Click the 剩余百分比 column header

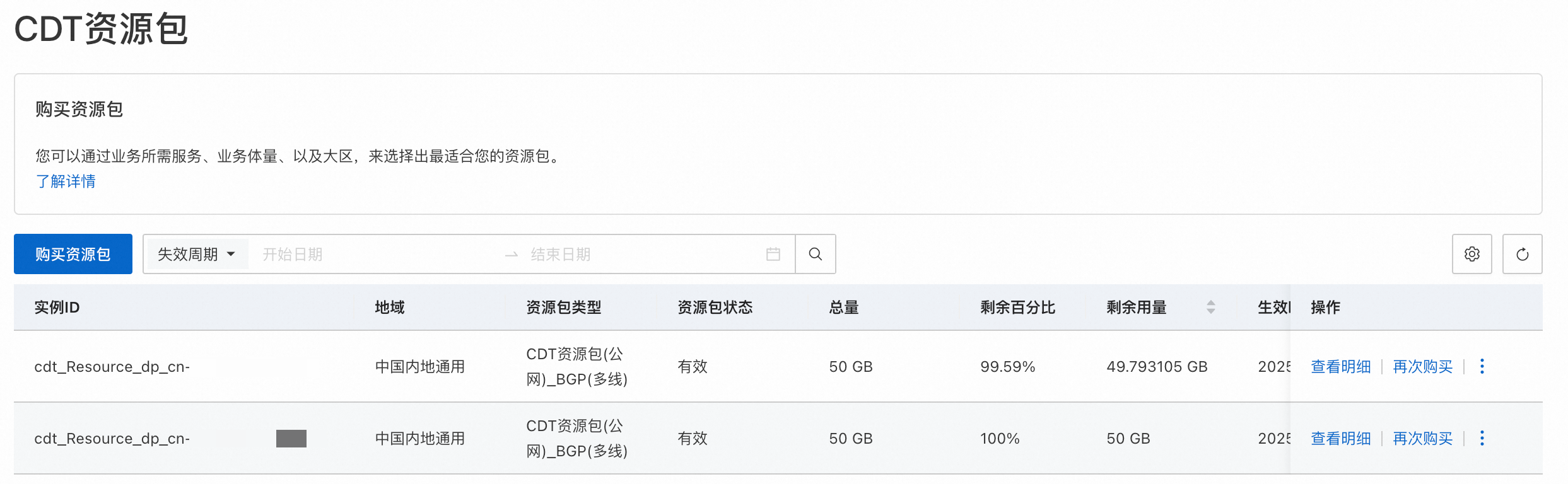(1017, 307)
